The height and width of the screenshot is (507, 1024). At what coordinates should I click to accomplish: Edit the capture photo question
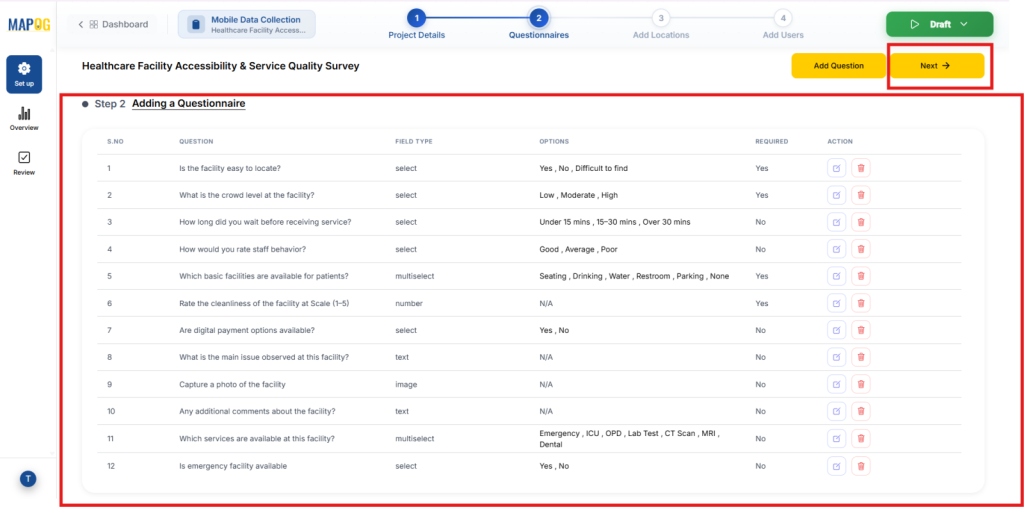point(836,384)
